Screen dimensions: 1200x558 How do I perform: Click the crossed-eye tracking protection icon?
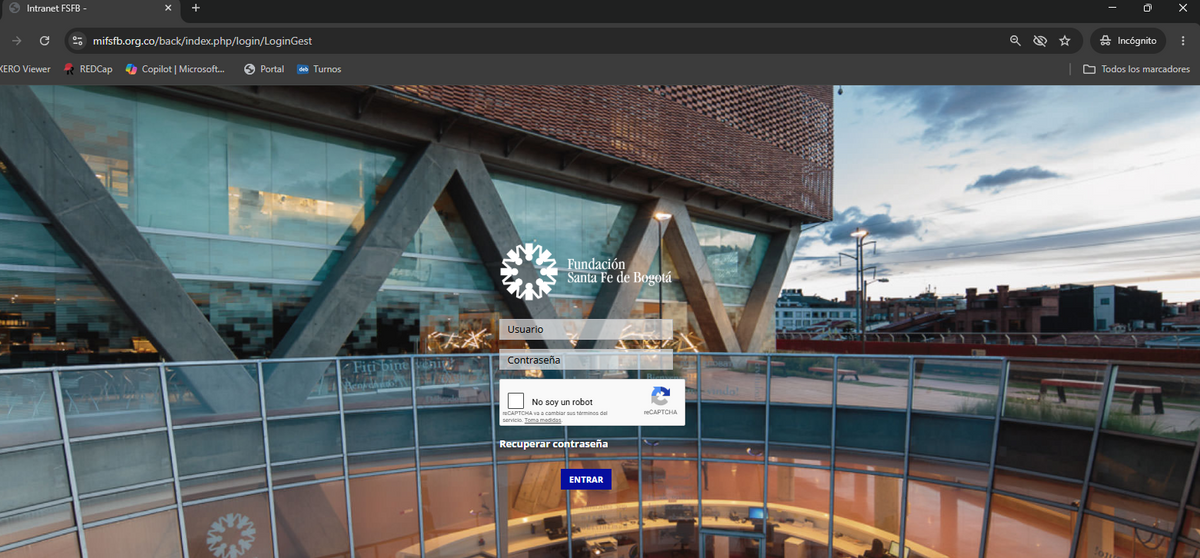(x=1040, y=41)
